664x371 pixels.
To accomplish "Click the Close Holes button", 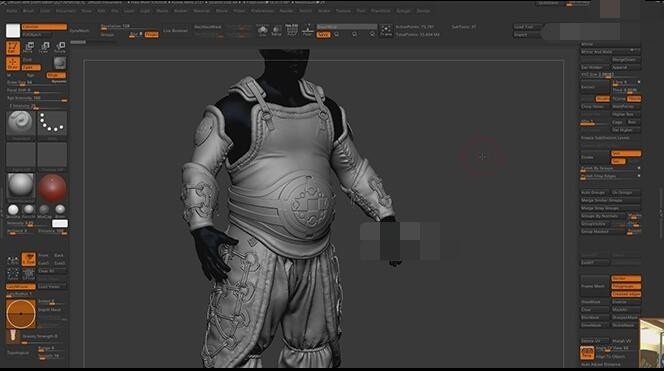I will (594, 106).
